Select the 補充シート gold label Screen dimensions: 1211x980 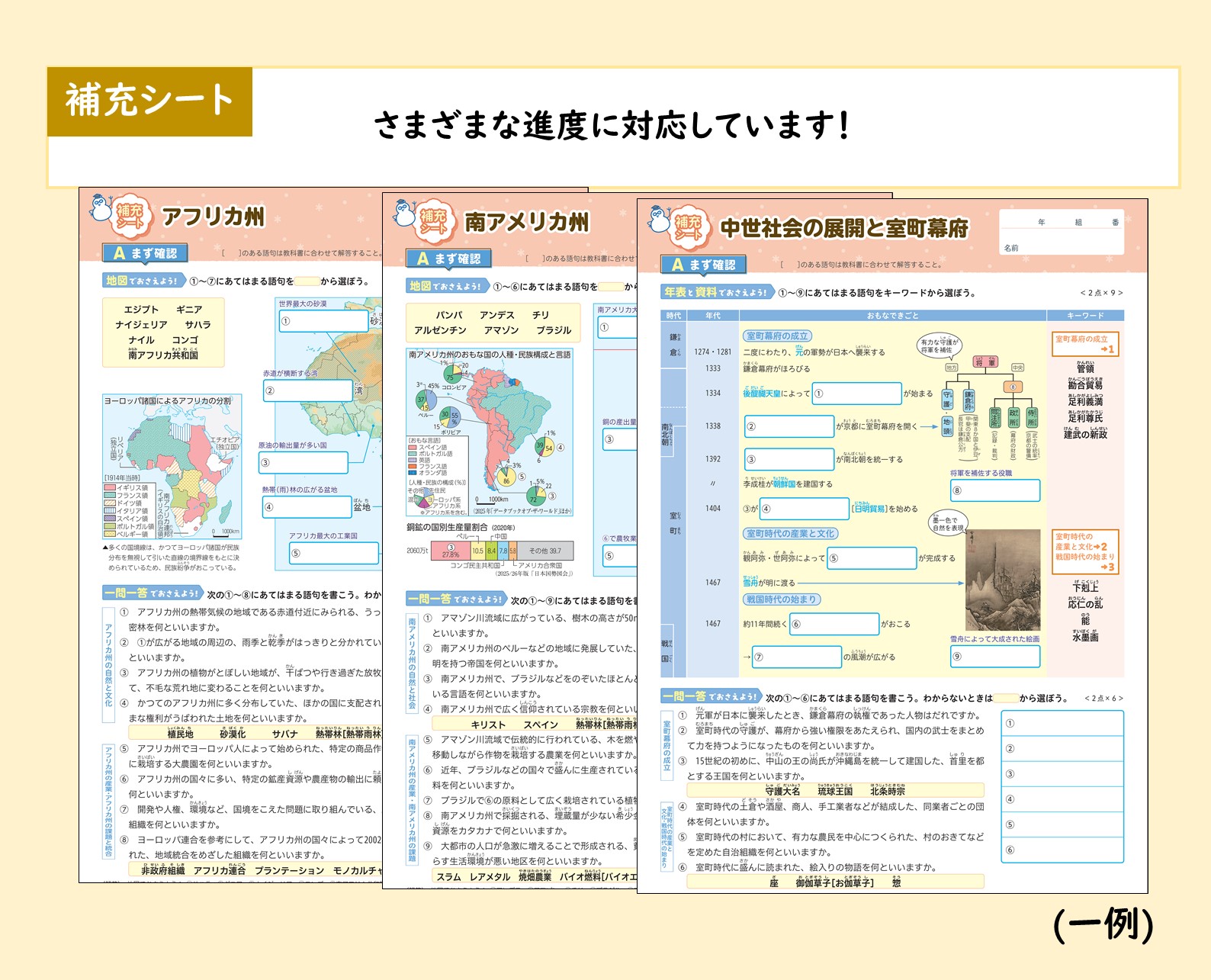click(x=149, y=101)
